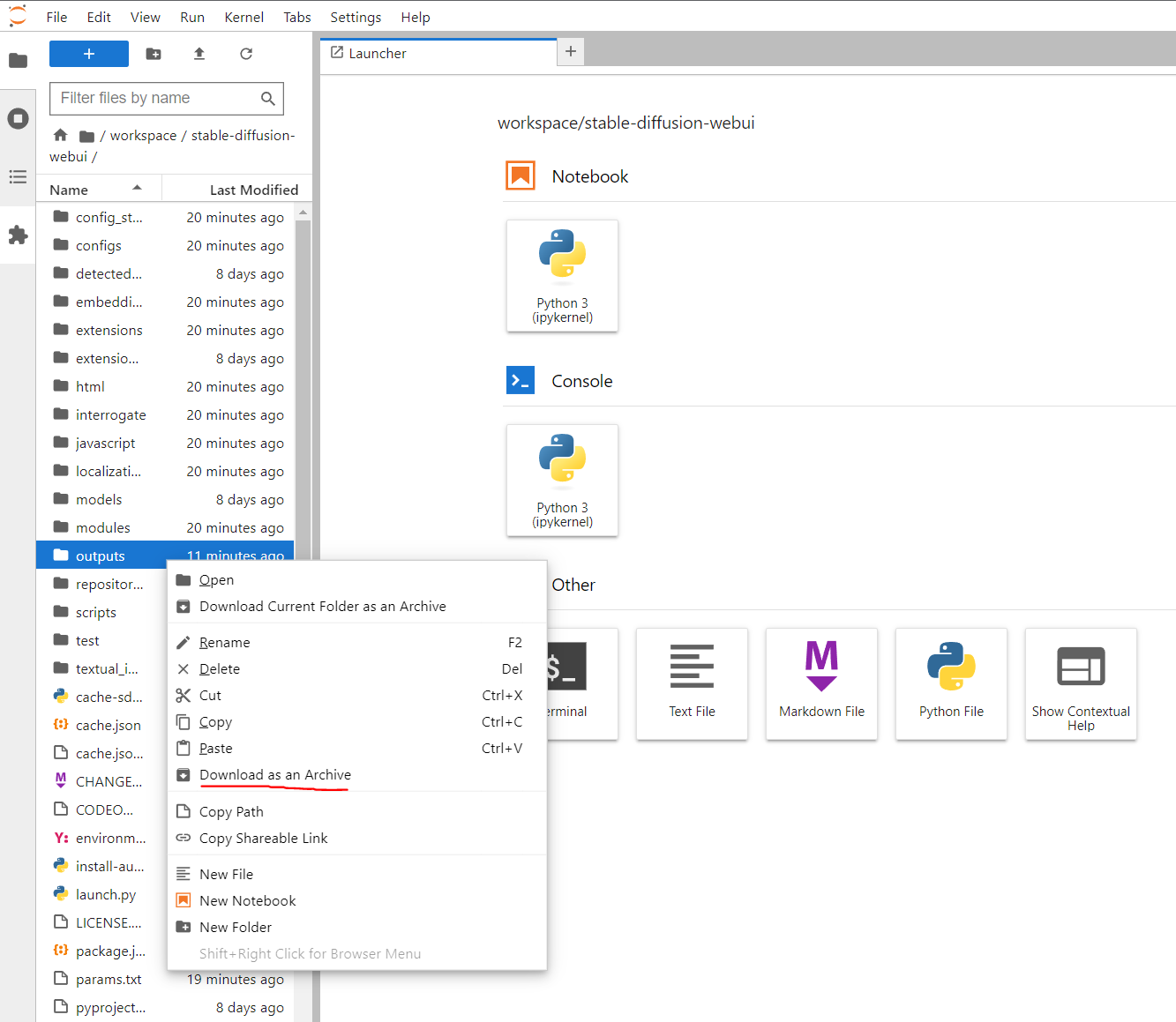Open the Kernel menu
1176x1022 pixels.
click(244, 17)
